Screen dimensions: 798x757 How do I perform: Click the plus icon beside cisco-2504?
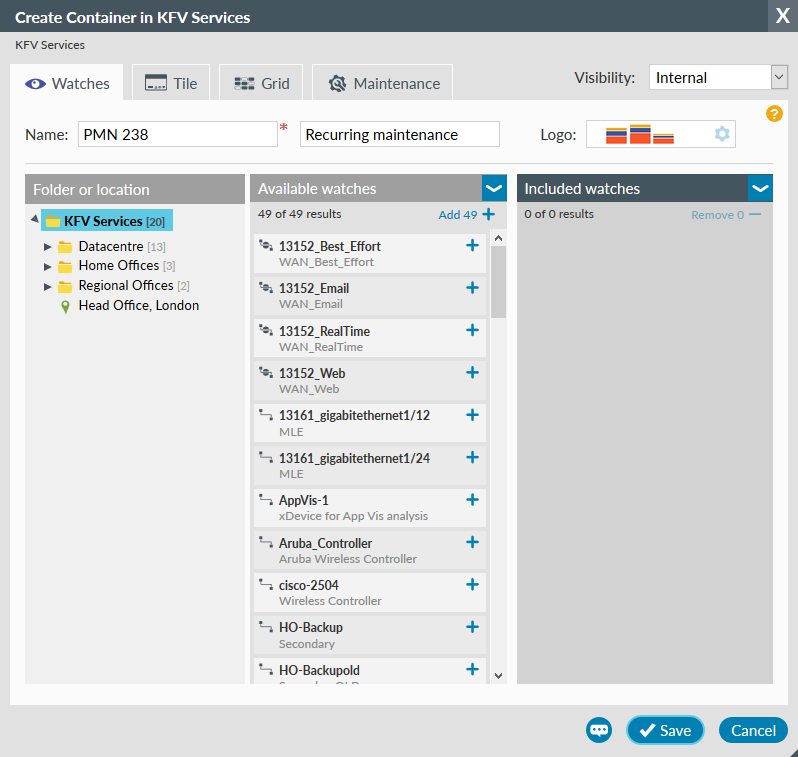click(472, 585)
